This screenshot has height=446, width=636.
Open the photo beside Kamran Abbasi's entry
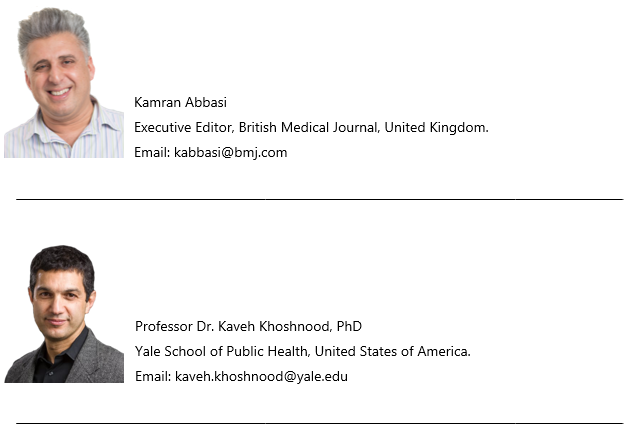click(64, 83)
